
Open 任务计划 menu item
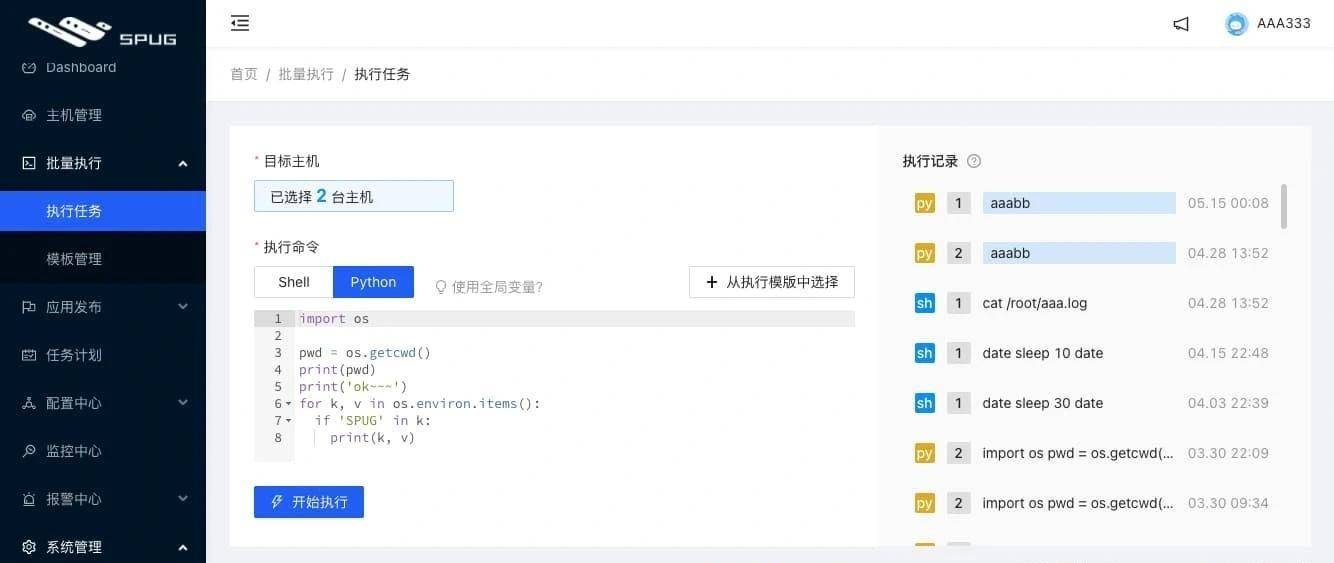point(103,355)
